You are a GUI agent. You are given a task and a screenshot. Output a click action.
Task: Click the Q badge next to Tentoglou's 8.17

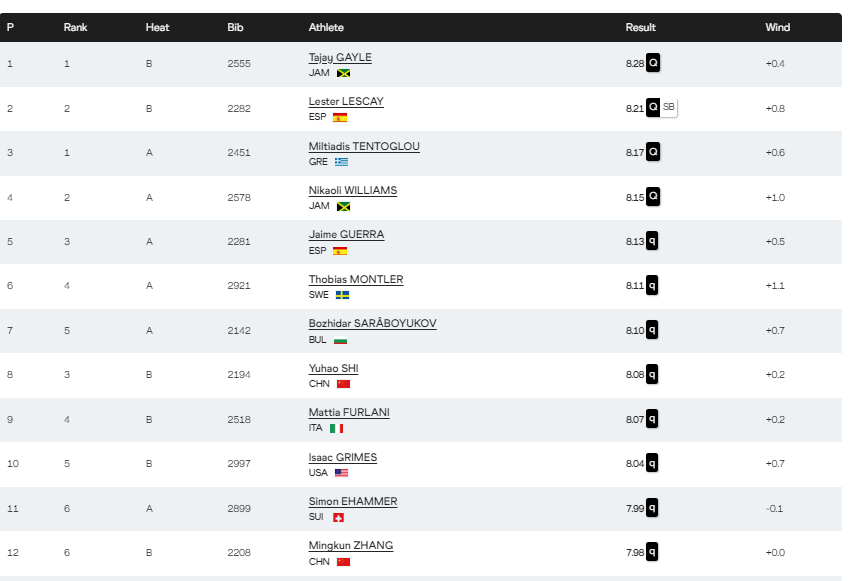click(x=653, y=152)
